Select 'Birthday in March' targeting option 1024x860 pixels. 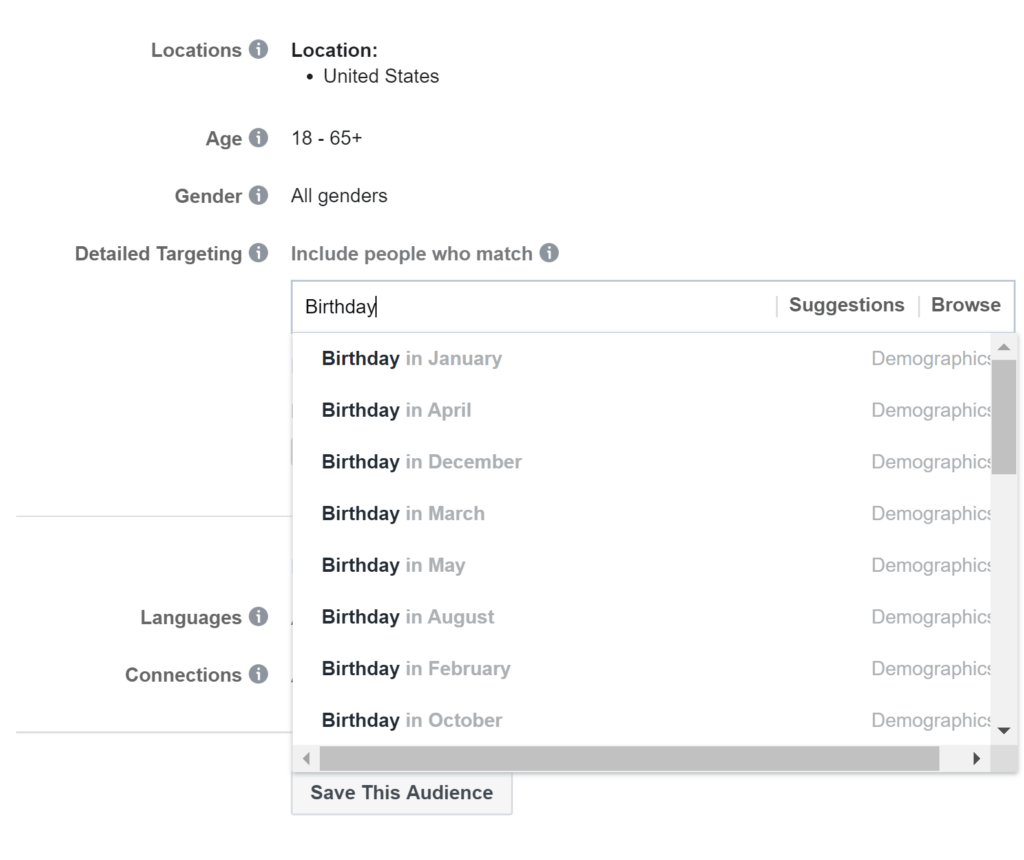click(x=403, y=514)
